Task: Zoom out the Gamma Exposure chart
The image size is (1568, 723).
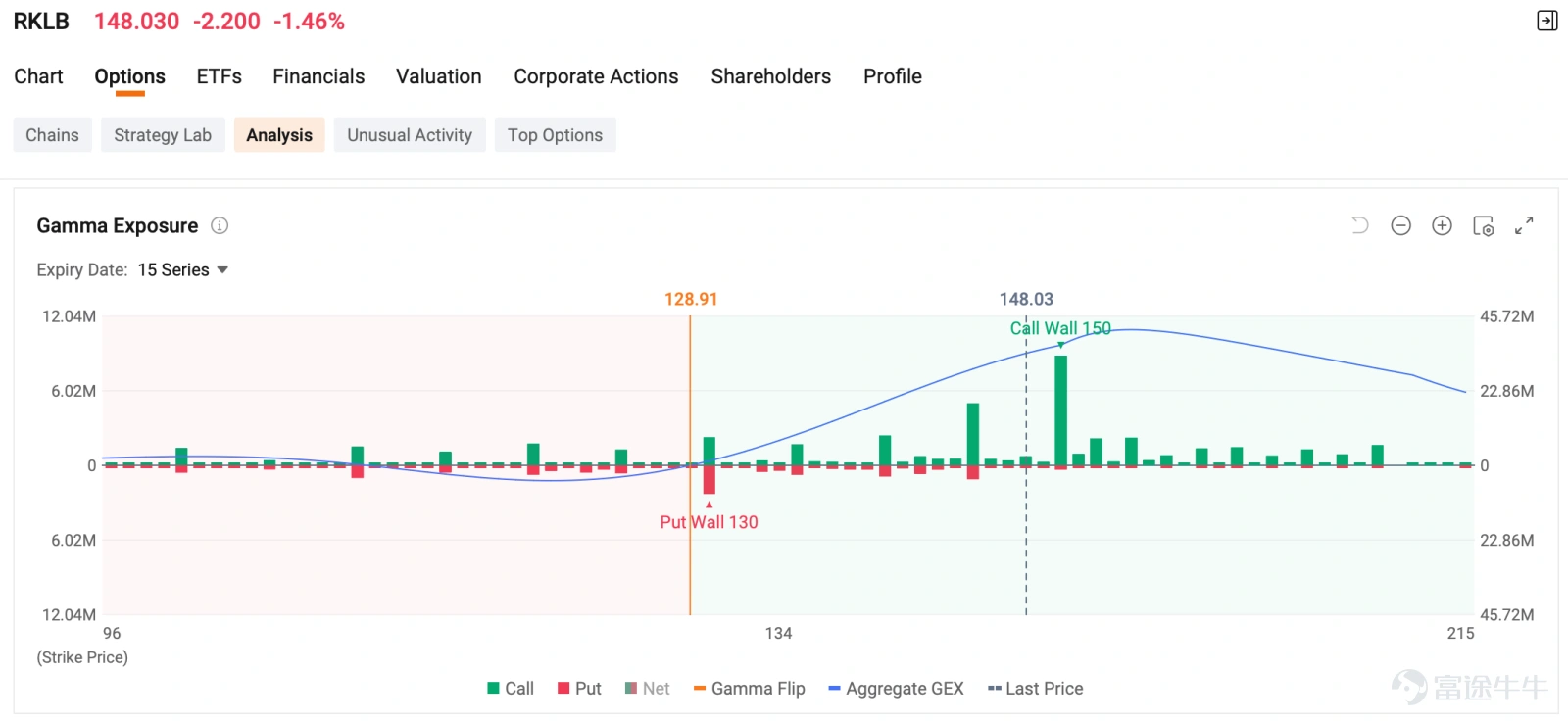Action: [1401, 225]
